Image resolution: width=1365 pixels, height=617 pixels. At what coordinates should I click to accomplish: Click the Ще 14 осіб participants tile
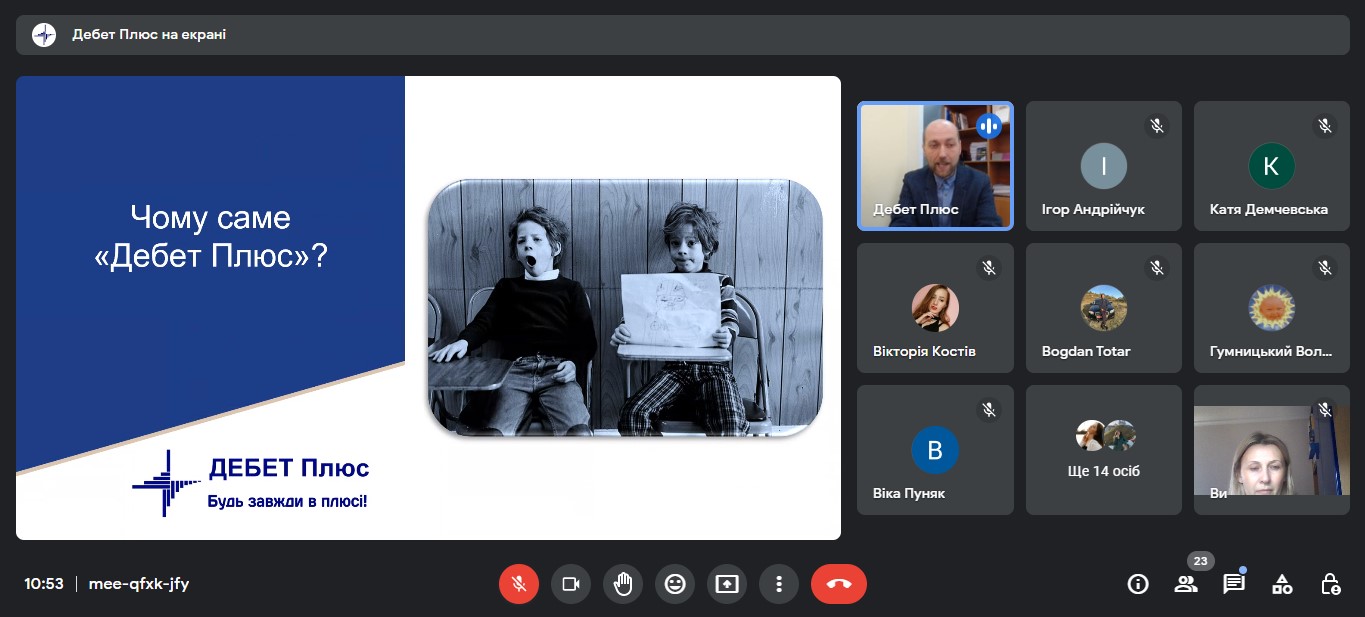(x=1104, y=450)
